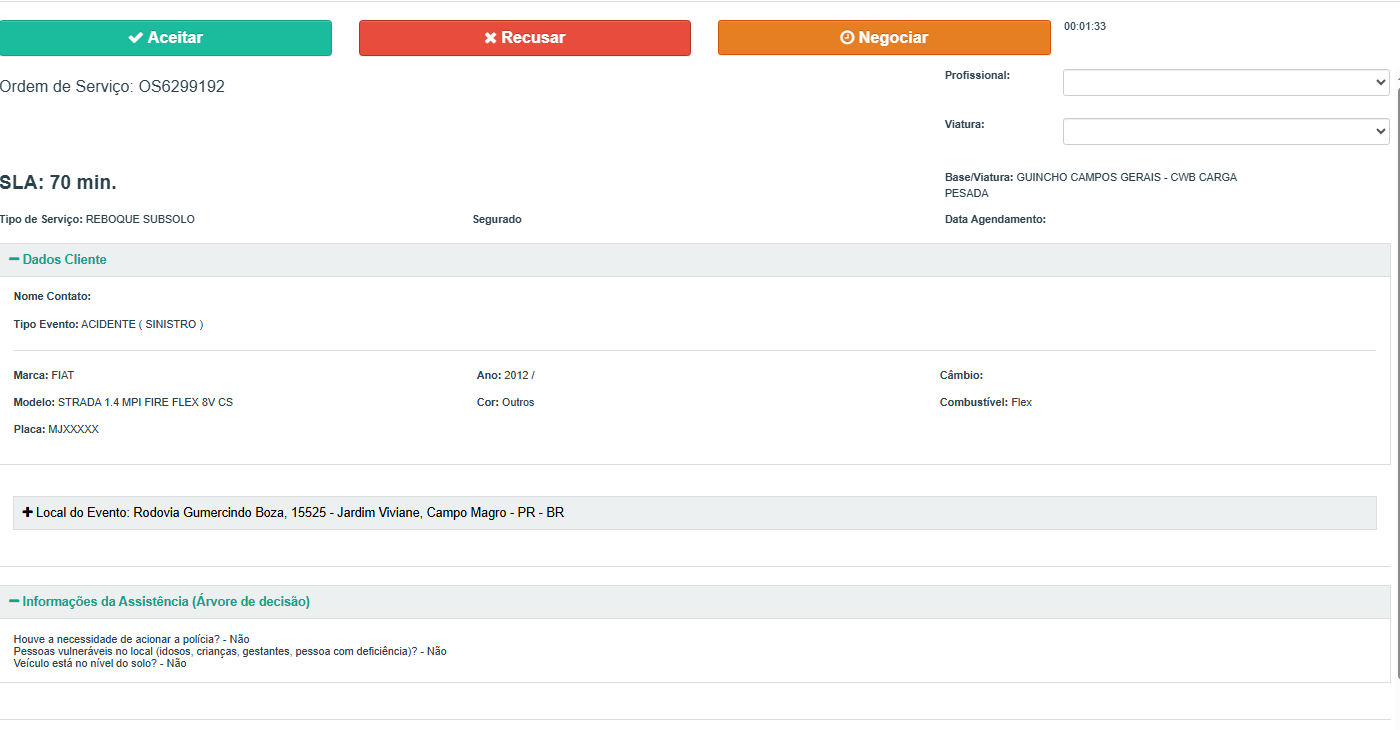Click the GUINCHO CAMPOS GERAIS base text

[1126, 178]
